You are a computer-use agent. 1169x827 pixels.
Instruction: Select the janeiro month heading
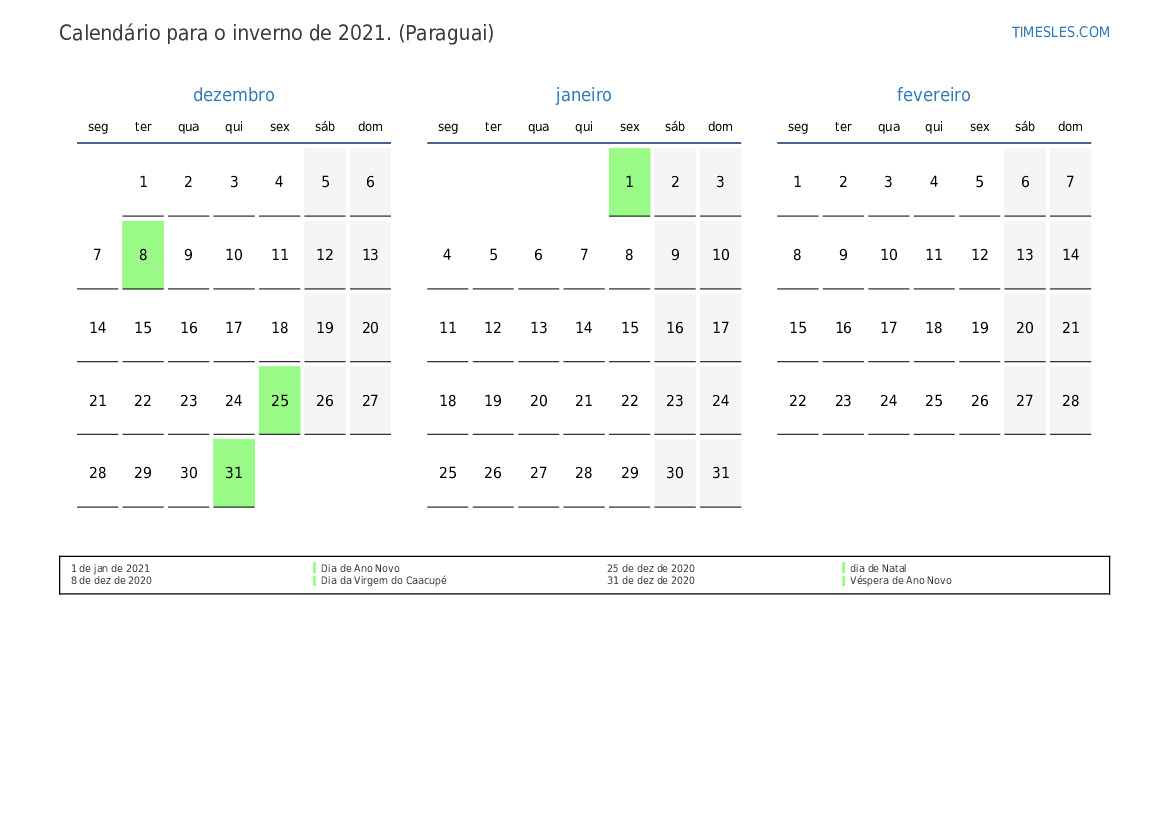click(x=584, y=95)
